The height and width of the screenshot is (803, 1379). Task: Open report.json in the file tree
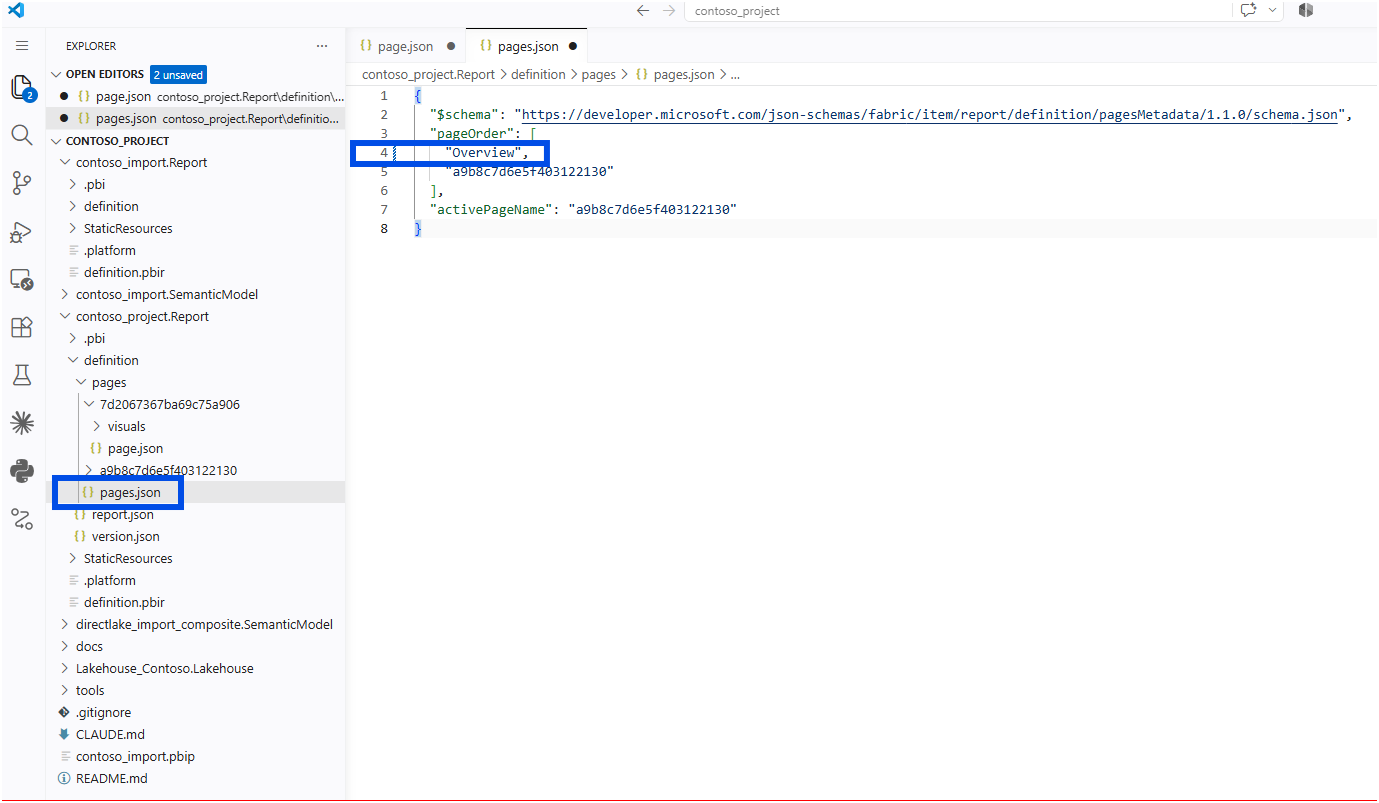point(122,514)
